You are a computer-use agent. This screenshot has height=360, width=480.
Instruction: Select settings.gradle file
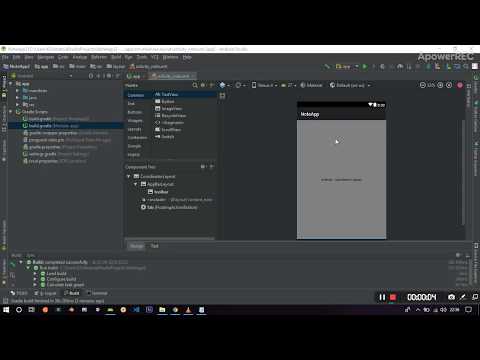[55, 154]
